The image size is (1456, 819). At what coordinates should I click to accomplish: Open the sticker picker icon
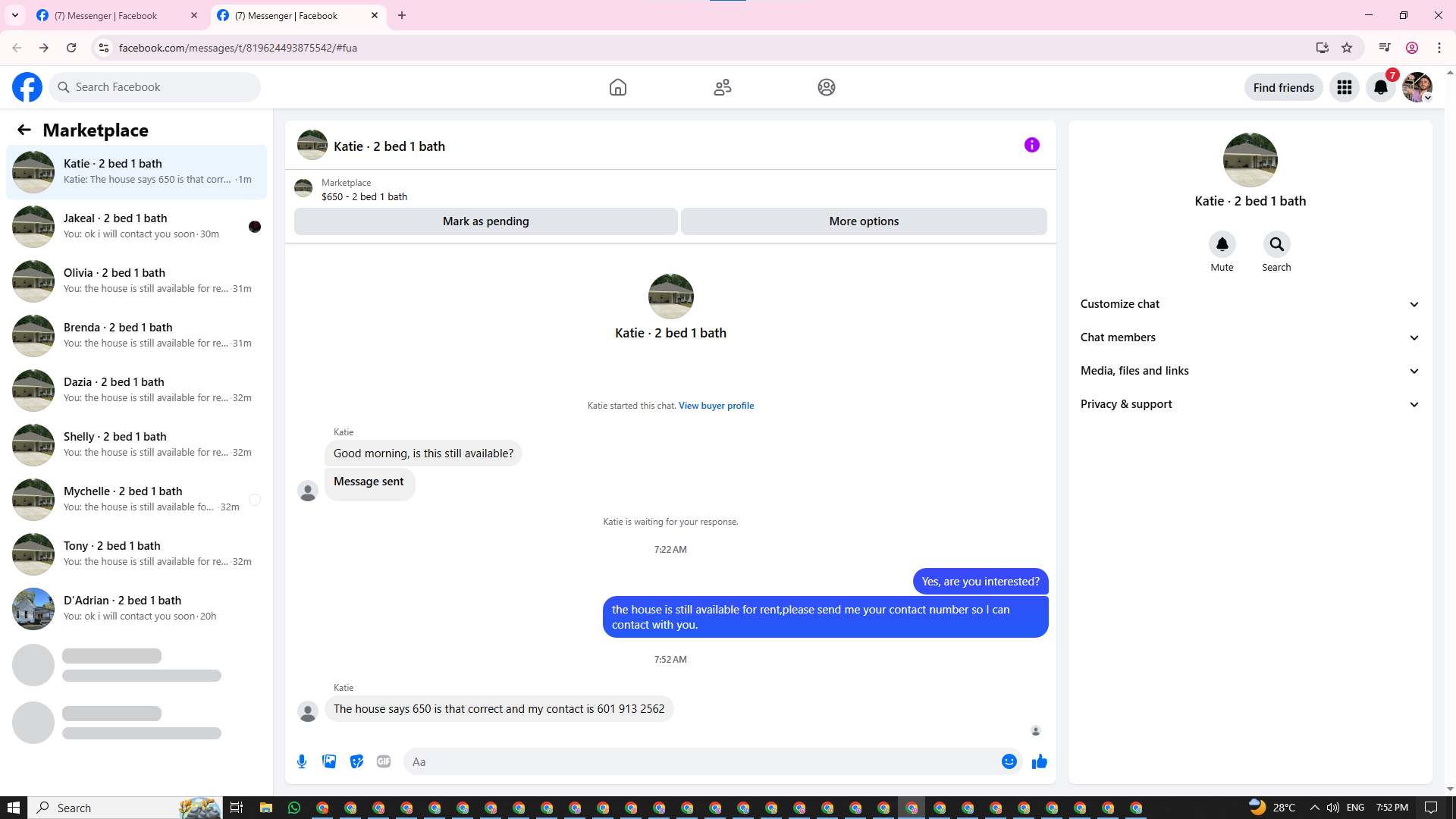[x=356, y=761]
